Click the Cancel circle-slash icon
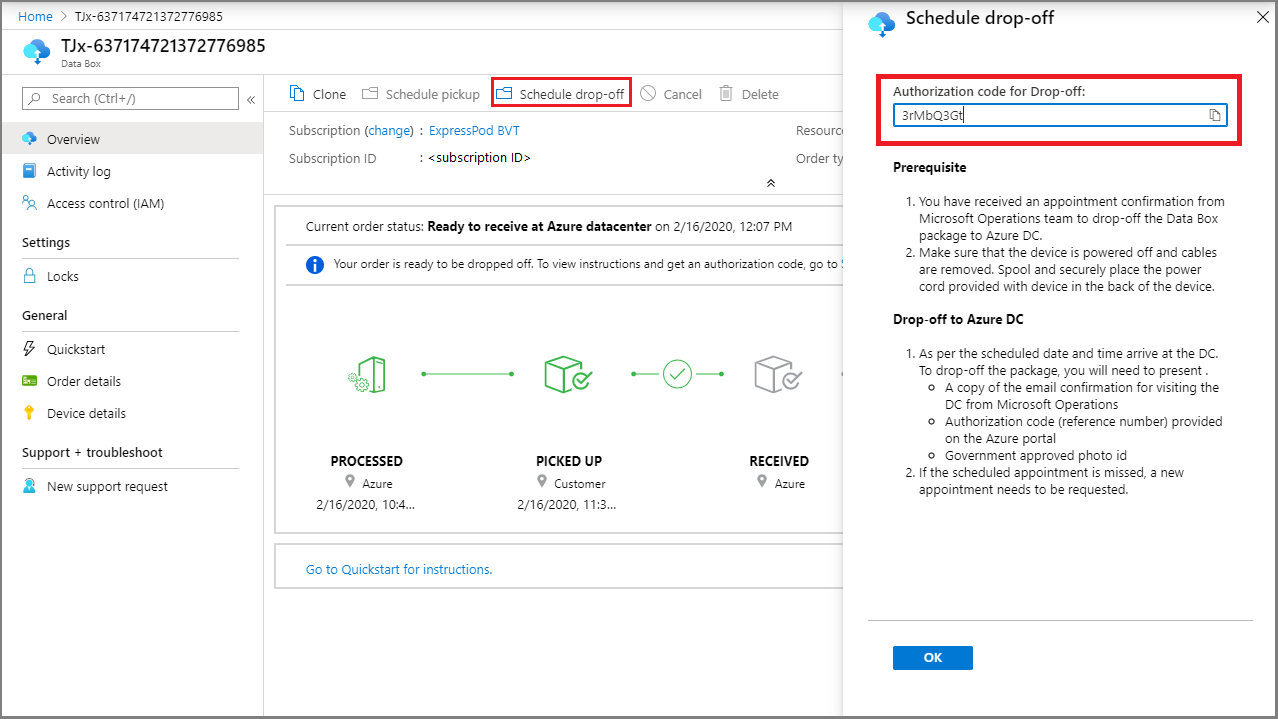 point(648,93)
